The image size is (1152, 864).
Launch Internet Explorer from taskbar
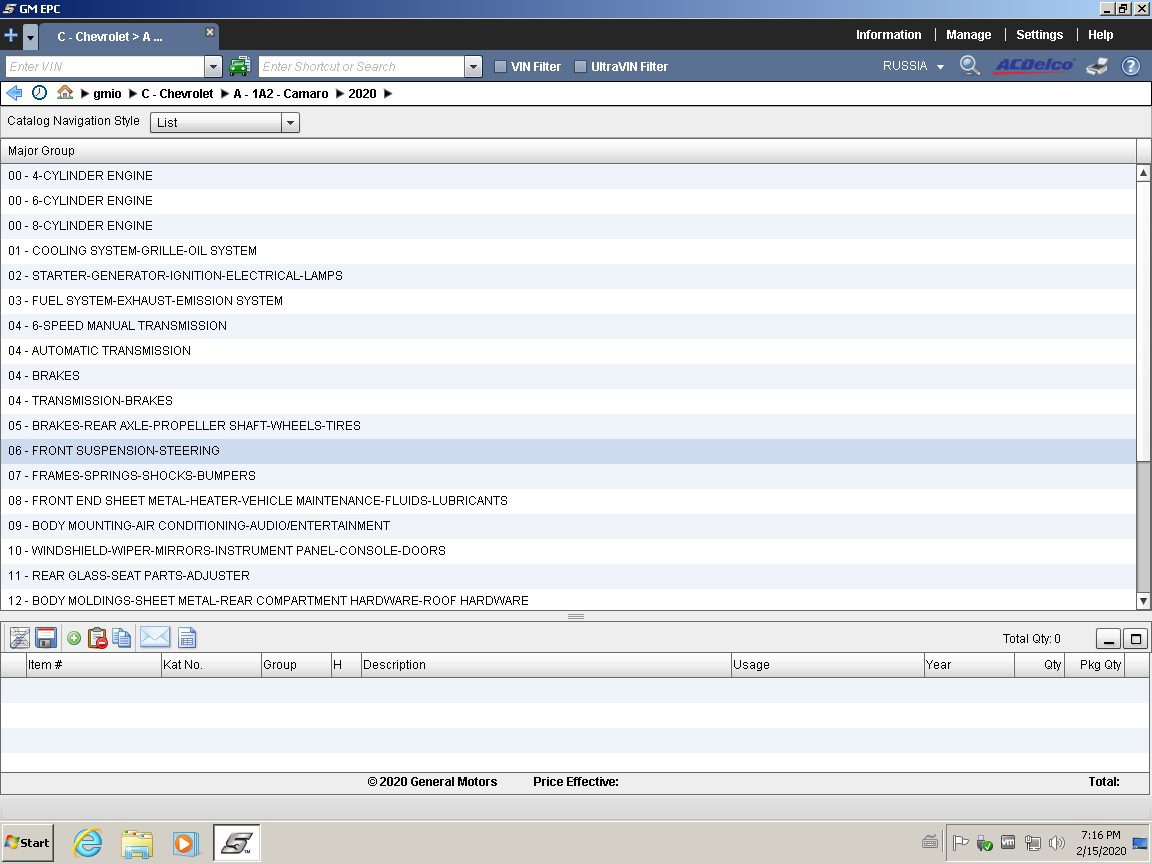[87, 843]
